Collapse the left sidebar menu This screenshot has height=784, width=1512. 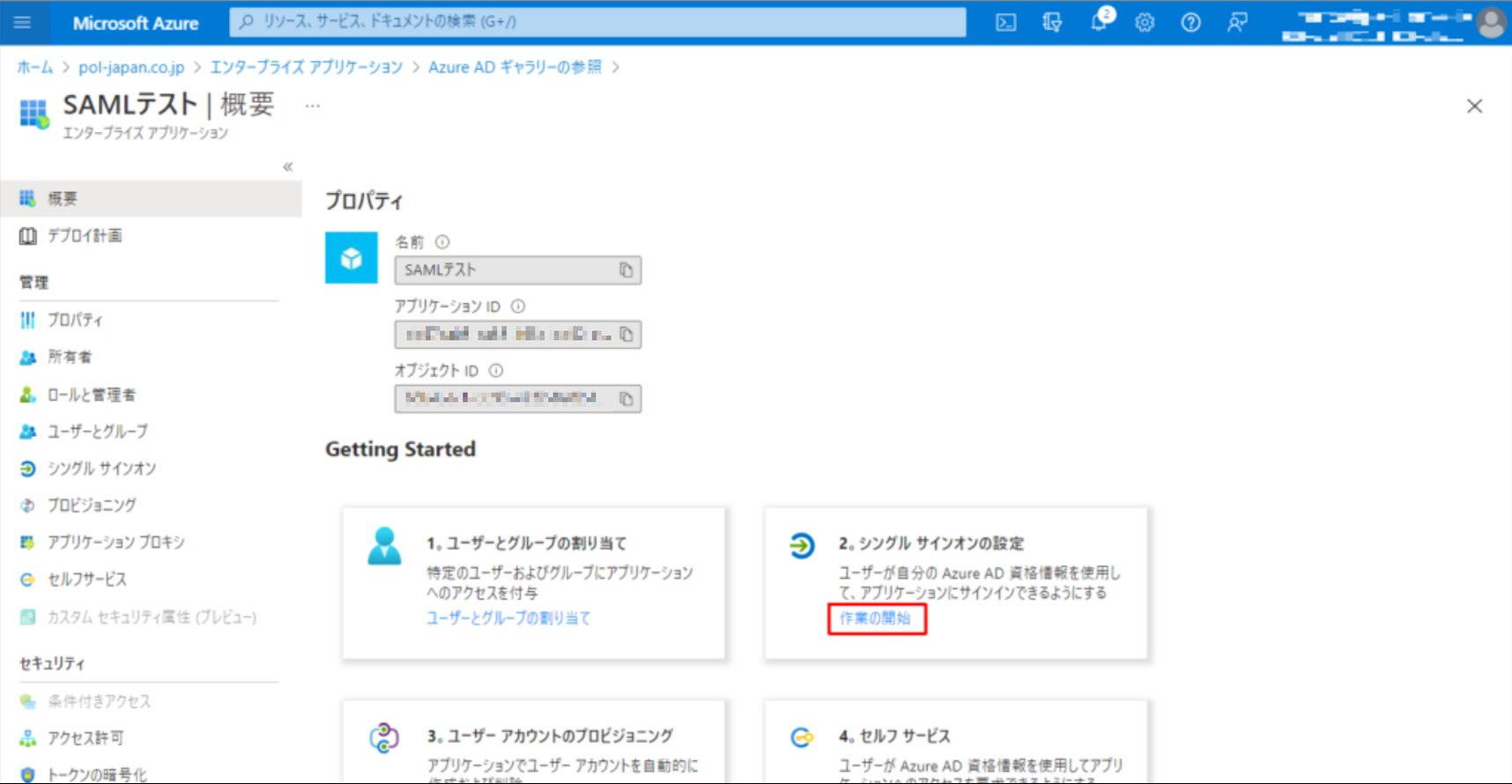(287, 166)
